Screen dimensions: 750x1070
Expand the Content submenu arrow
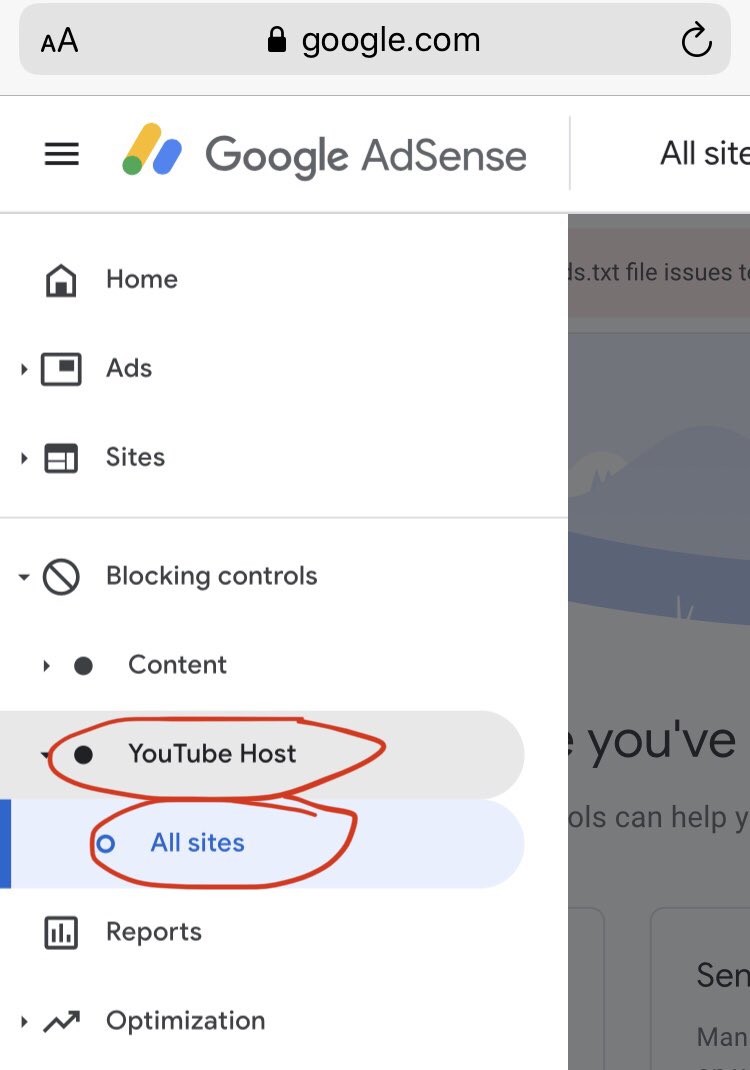(x=46, y=665)
